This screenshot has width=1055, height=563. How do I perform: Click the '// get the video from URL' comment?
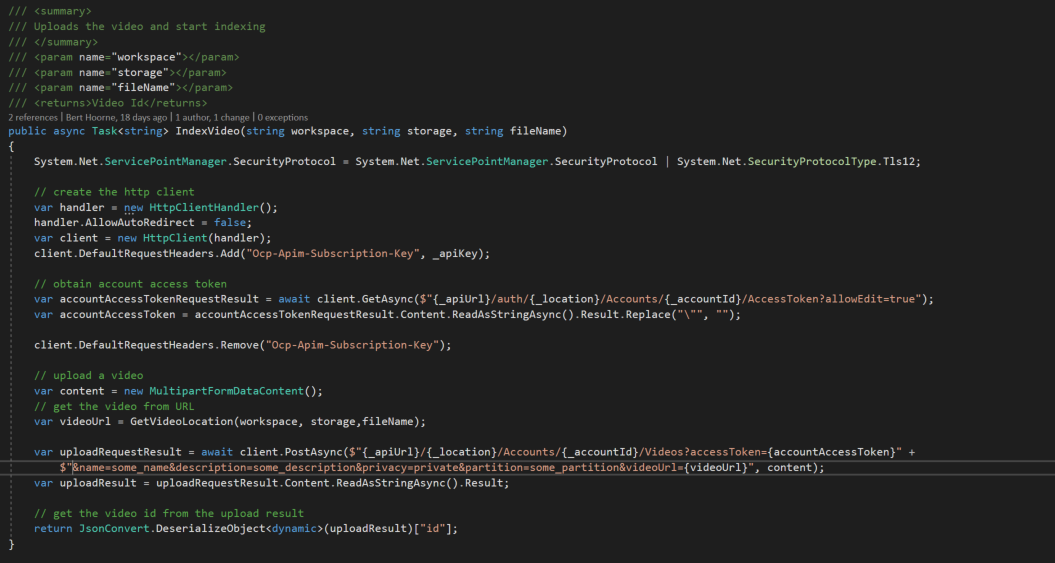(x=114, y=406)
